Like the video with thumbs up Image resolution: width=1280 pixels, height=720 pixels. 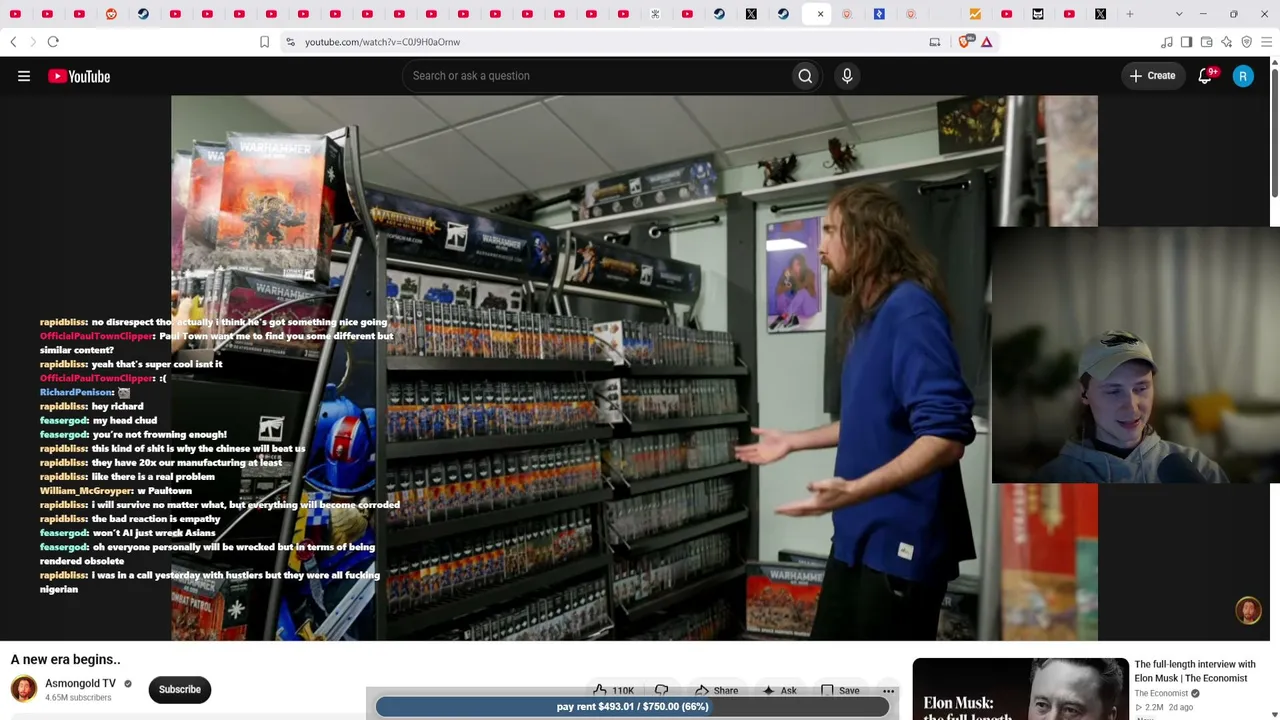(x=612, y=690)
